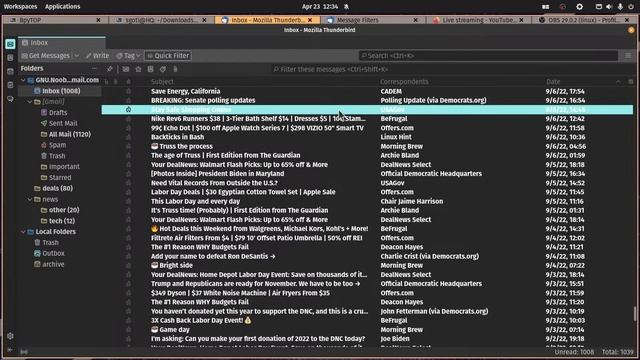Screen dimensions: 640x360
Task: Switch to the BpyTOP window tab
Action: point(55,20)
